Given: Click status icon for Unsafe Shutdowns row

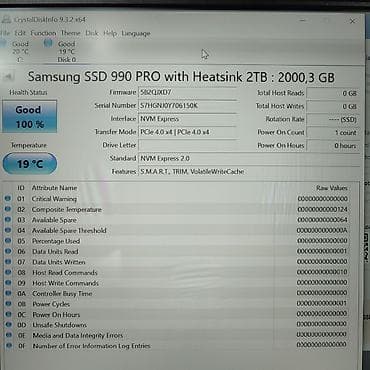Looking at the screenshot, I should 9,325.
